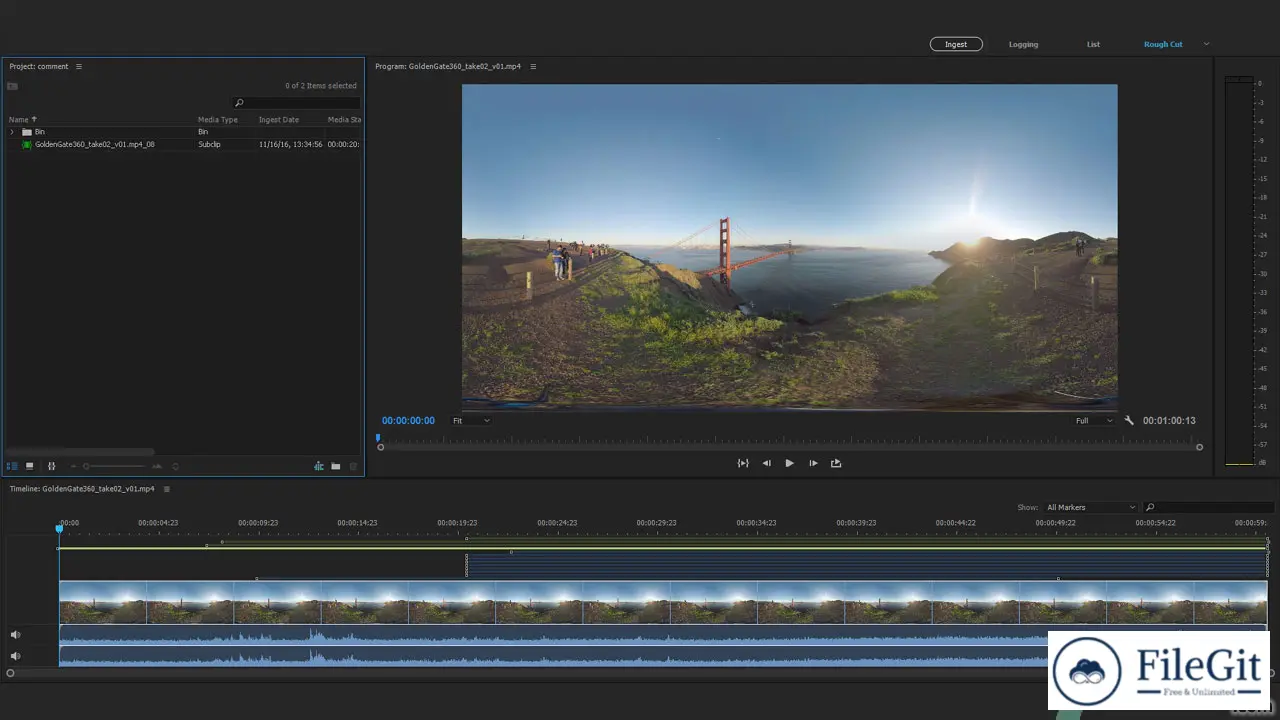
Task: Create a rough cut from project panel
Action: pos(319,466)
